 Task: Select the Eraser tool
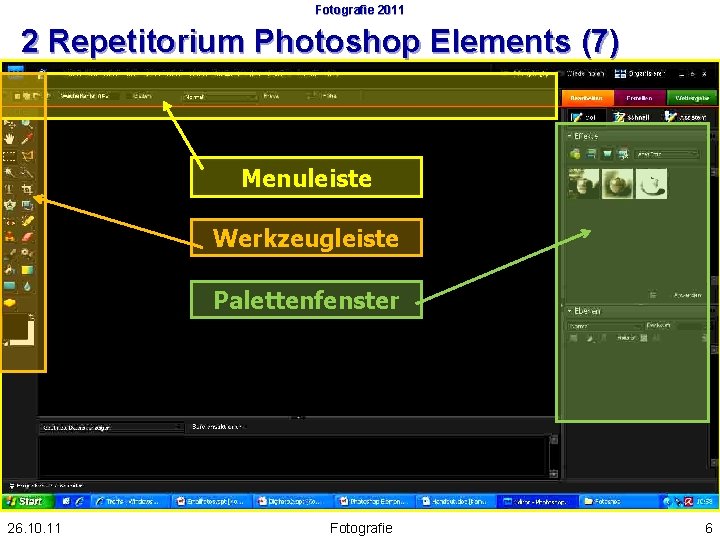[27, 237]
